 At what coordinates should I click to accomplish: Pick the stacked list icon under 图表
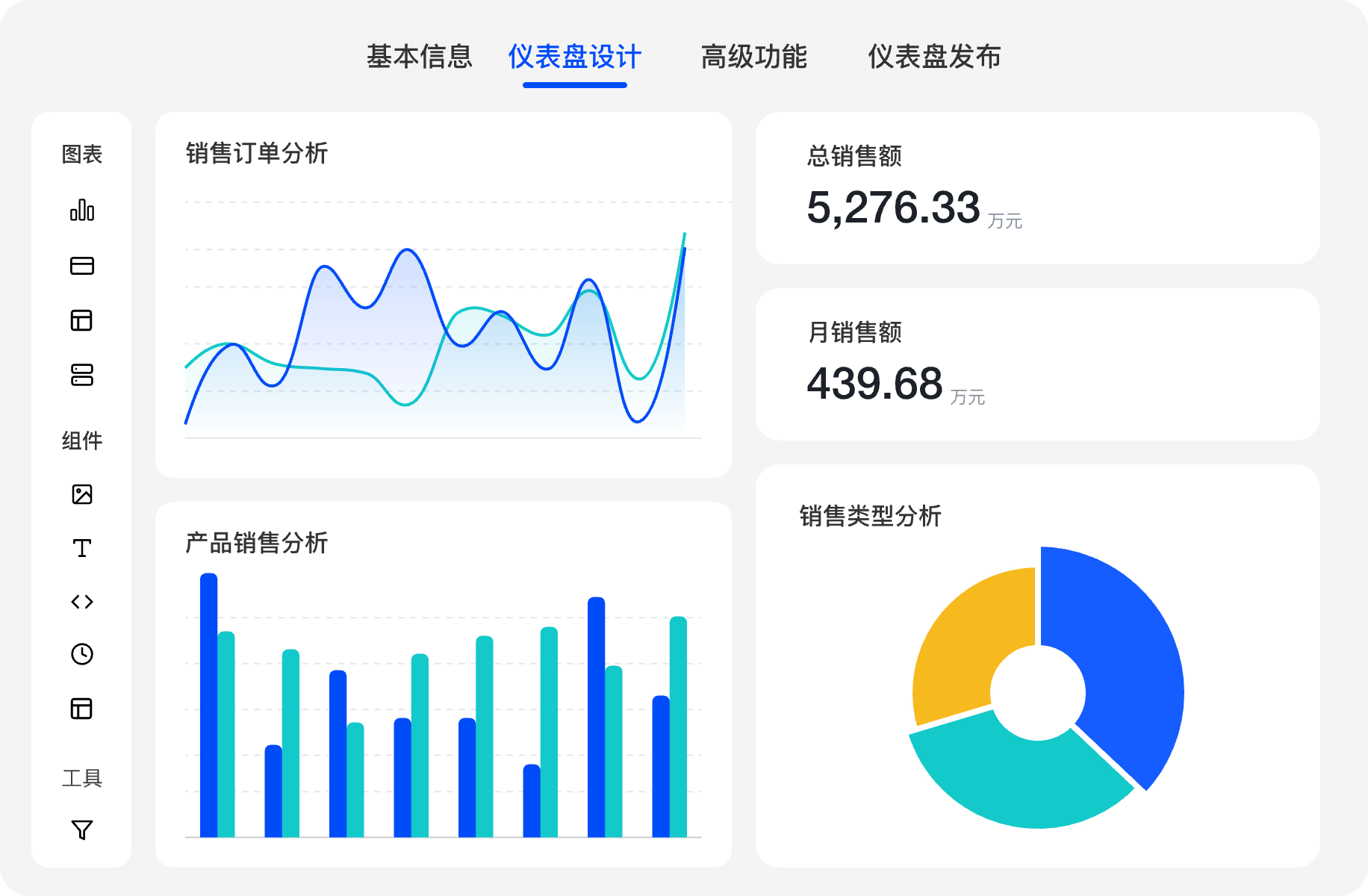click(82, 375)
